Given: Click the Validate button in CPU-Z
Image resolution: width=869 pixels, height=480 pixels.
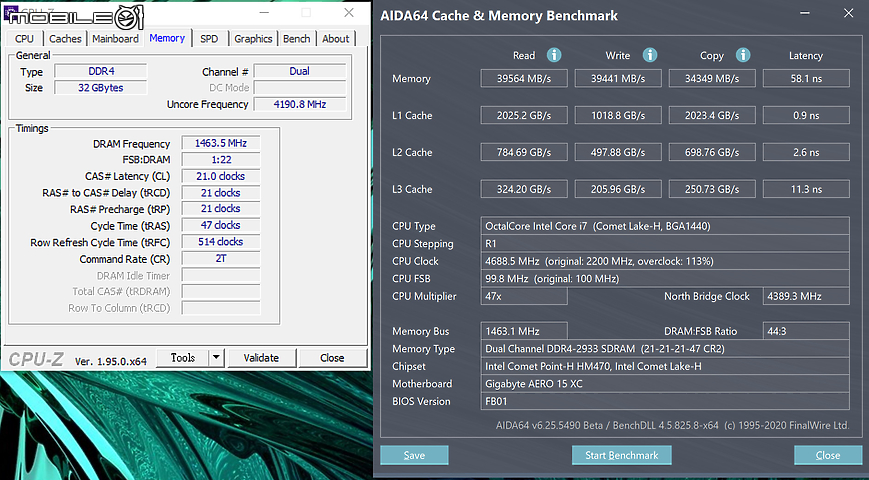Looking at the screenshot, I should tap(262, 358).
